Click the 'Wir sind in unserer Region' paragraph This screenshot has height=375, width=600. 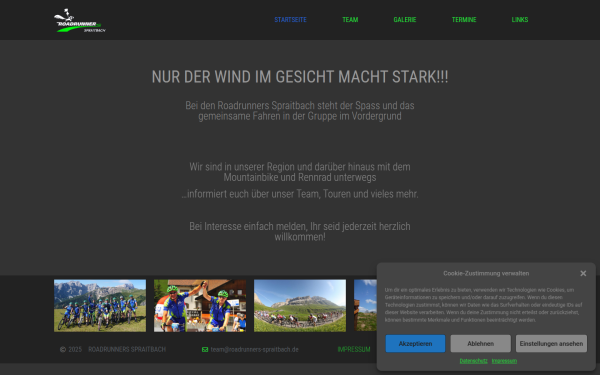300,172
